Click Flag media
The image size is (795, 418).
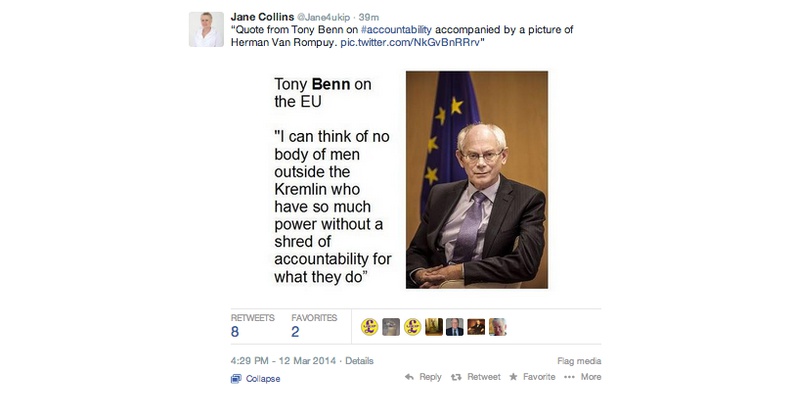[x=579, y=361]
